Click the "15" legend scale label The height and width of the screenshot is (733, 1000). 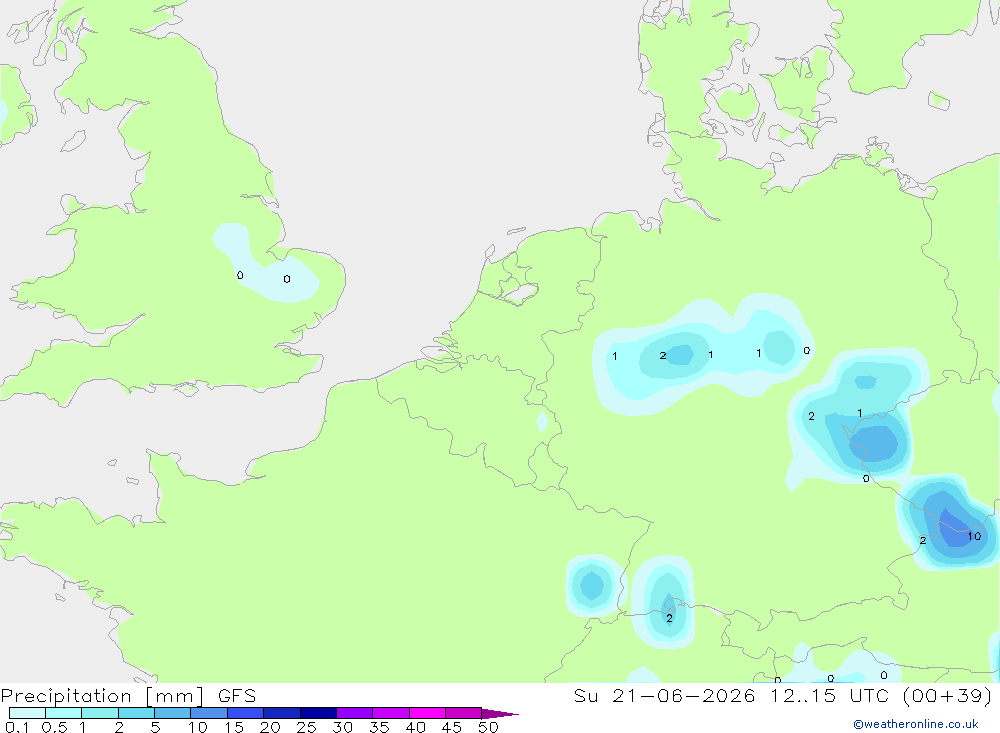pyautogui.click(x=234, y=727)
